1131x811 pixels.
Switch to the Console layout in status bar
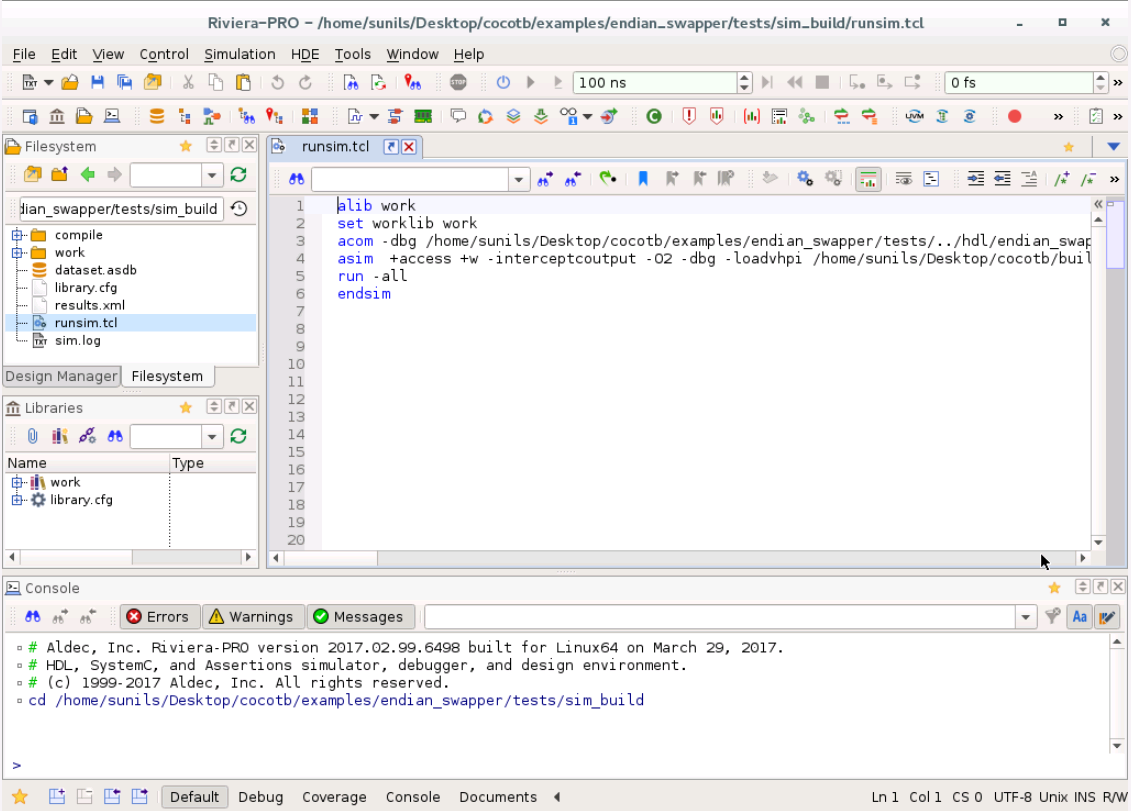tap(413, 797)
